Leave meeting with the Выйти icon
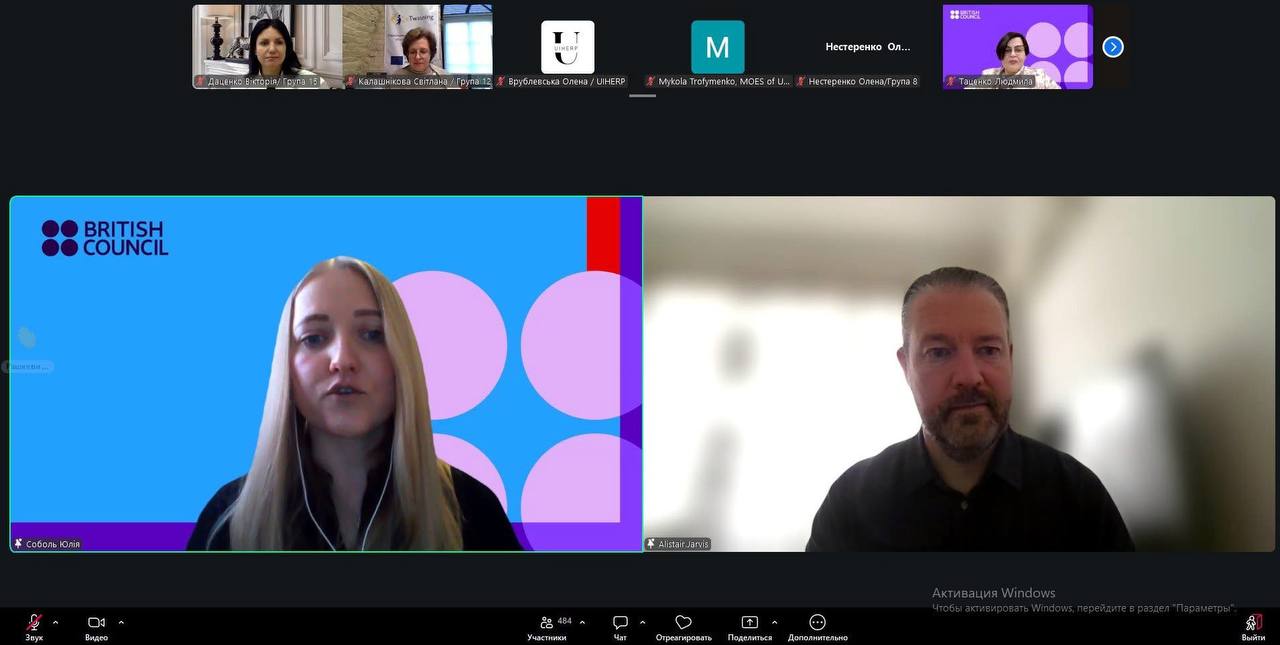The height and width of the screenshot is (645, 1280). point(1253,622)
